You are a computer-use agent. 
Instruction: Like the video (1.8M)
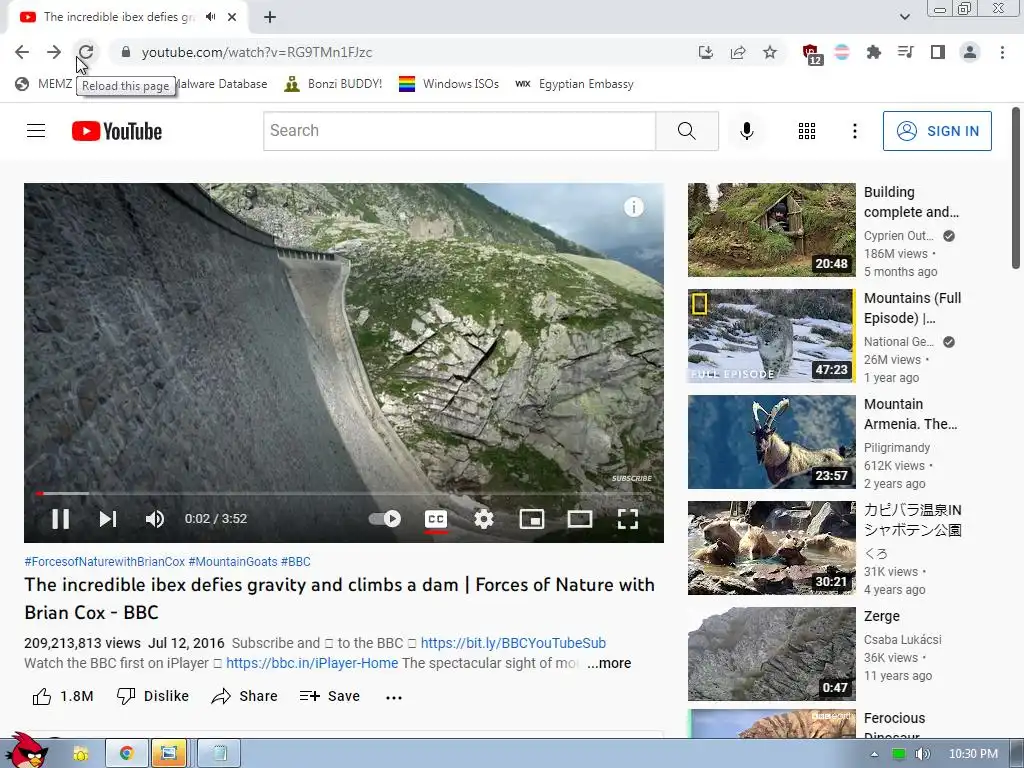[63, 696]
